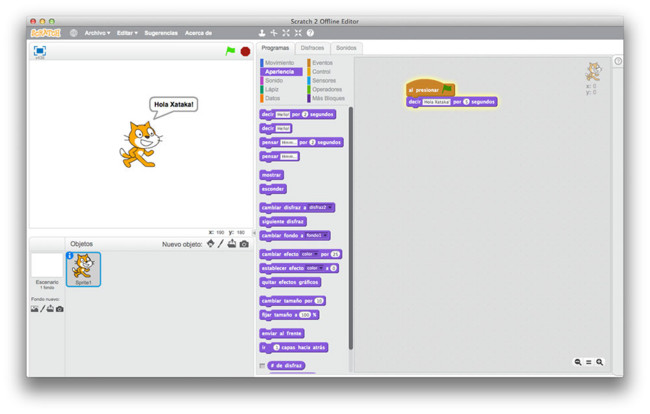The height and width of the screenshot is (414, 650).
Task: Select the Grow sprite tool
Action: pos(286,33)
